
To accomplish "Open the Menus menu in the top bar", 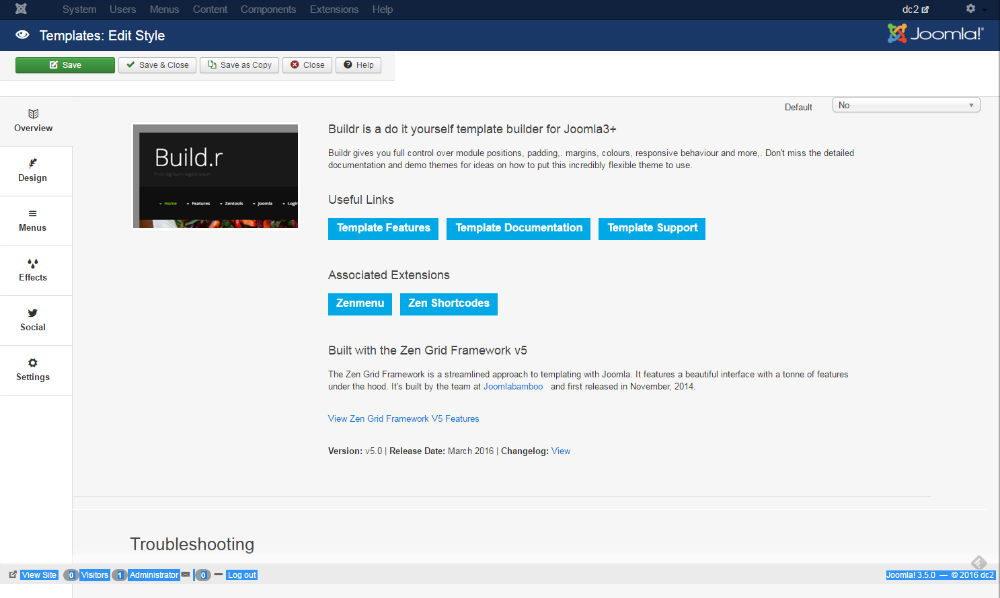I will coord(164,10).
